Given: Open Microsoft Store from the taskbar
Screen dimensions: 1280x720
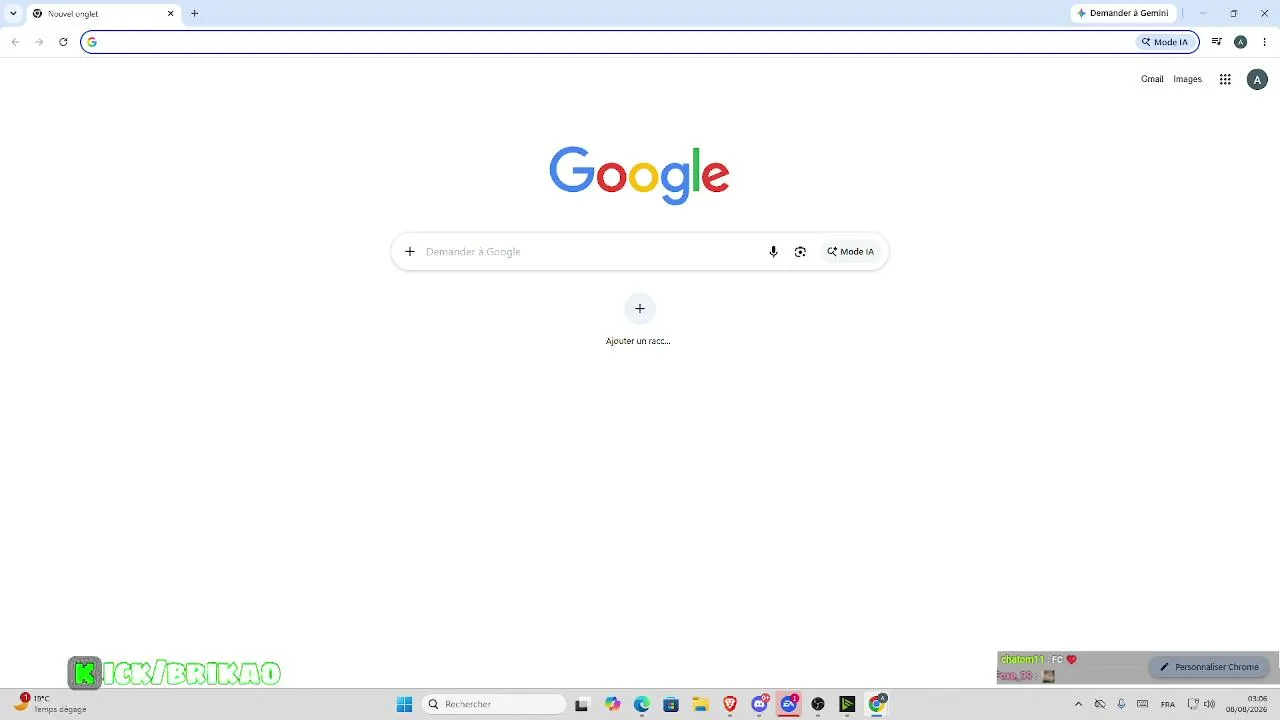Looking at the screenshot, I should tap(671, 705).
